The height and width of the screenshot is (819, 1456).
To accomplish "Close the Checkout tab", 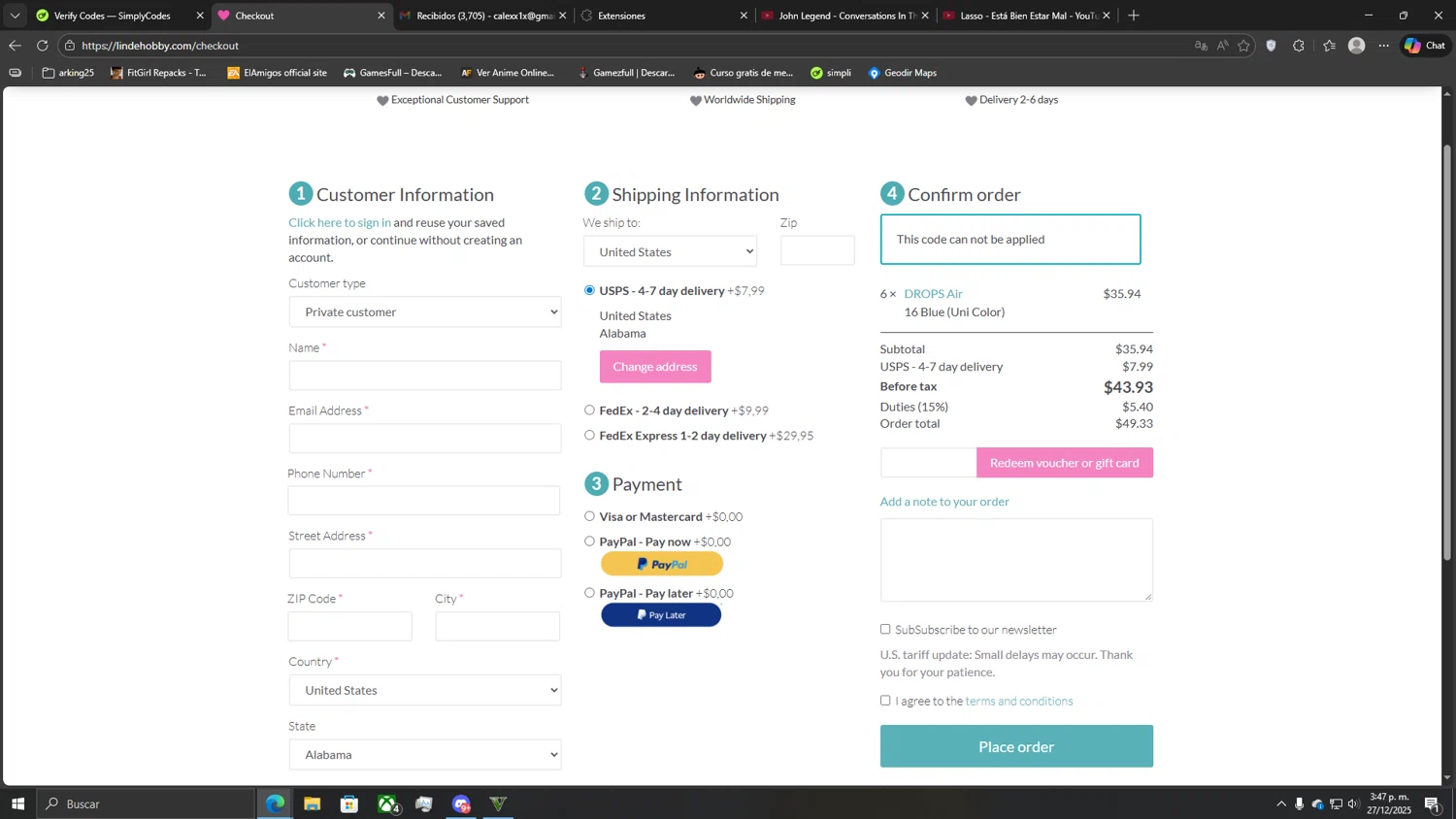I will (381, 16).
